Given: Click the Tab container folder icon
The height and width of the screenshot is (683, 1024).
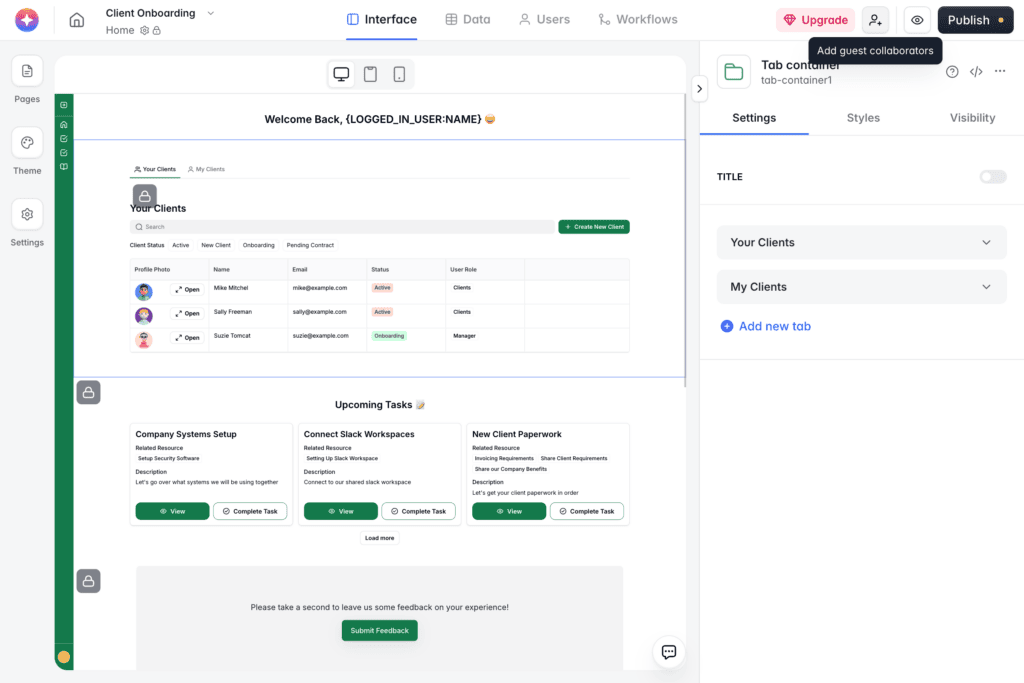Looking at the screenshot, I should click(733, 72).
